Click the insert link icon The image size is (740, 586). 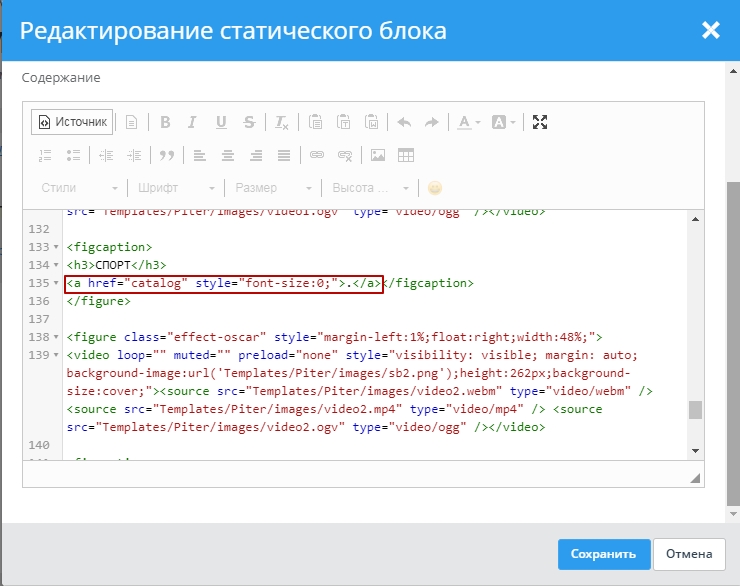(317, 155)
